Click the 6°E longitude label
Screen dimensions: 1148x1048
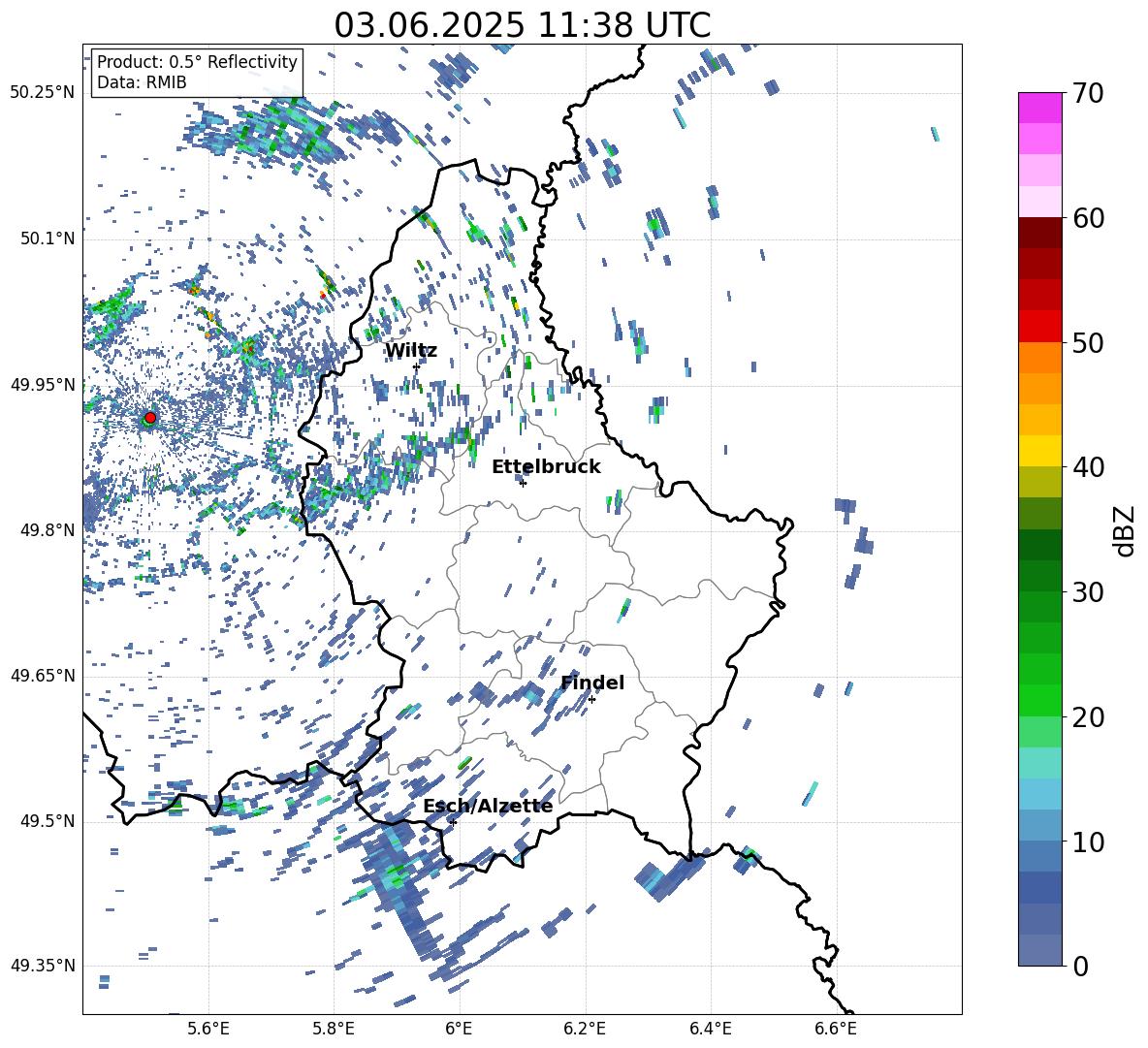click(x=459, y=1029)
